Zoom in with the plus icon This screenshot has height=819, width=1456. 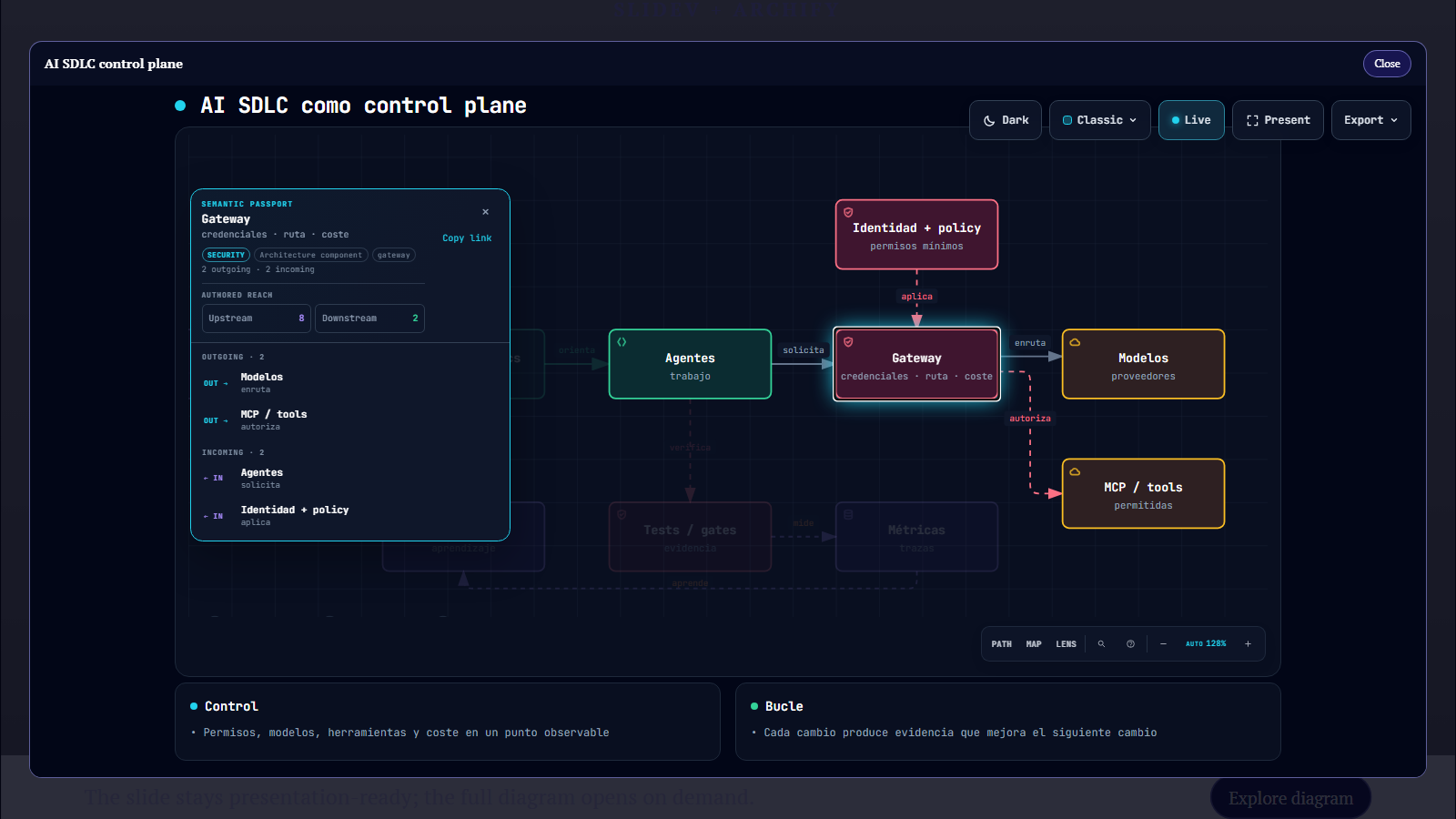(x=1248, y=644)
